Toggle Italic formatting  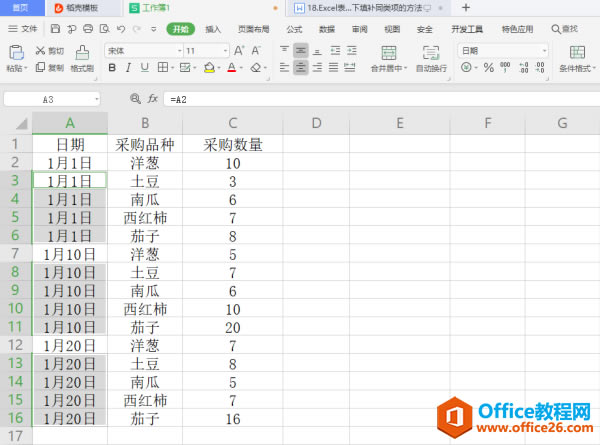pos(128,68)
